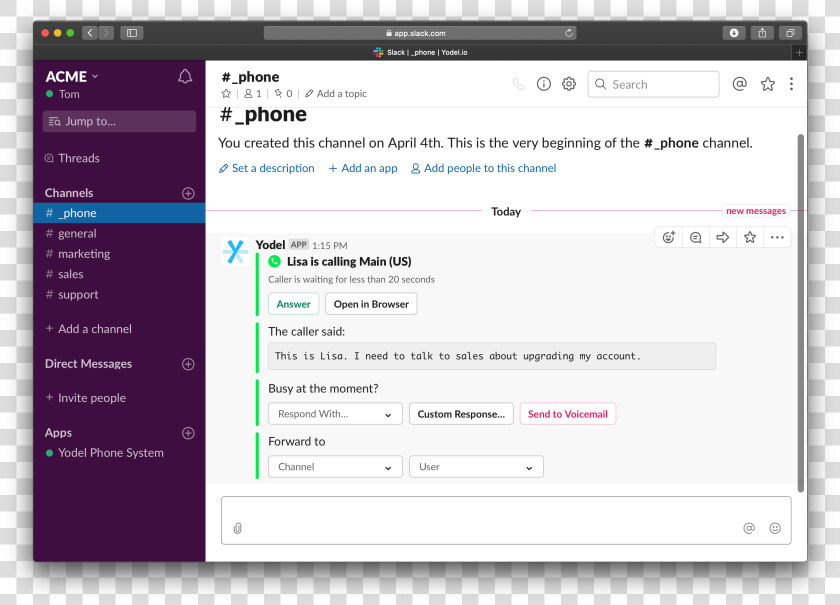Click Custom Response button
The width and height of the screenshot is (840, 605).
coord(461,414)
